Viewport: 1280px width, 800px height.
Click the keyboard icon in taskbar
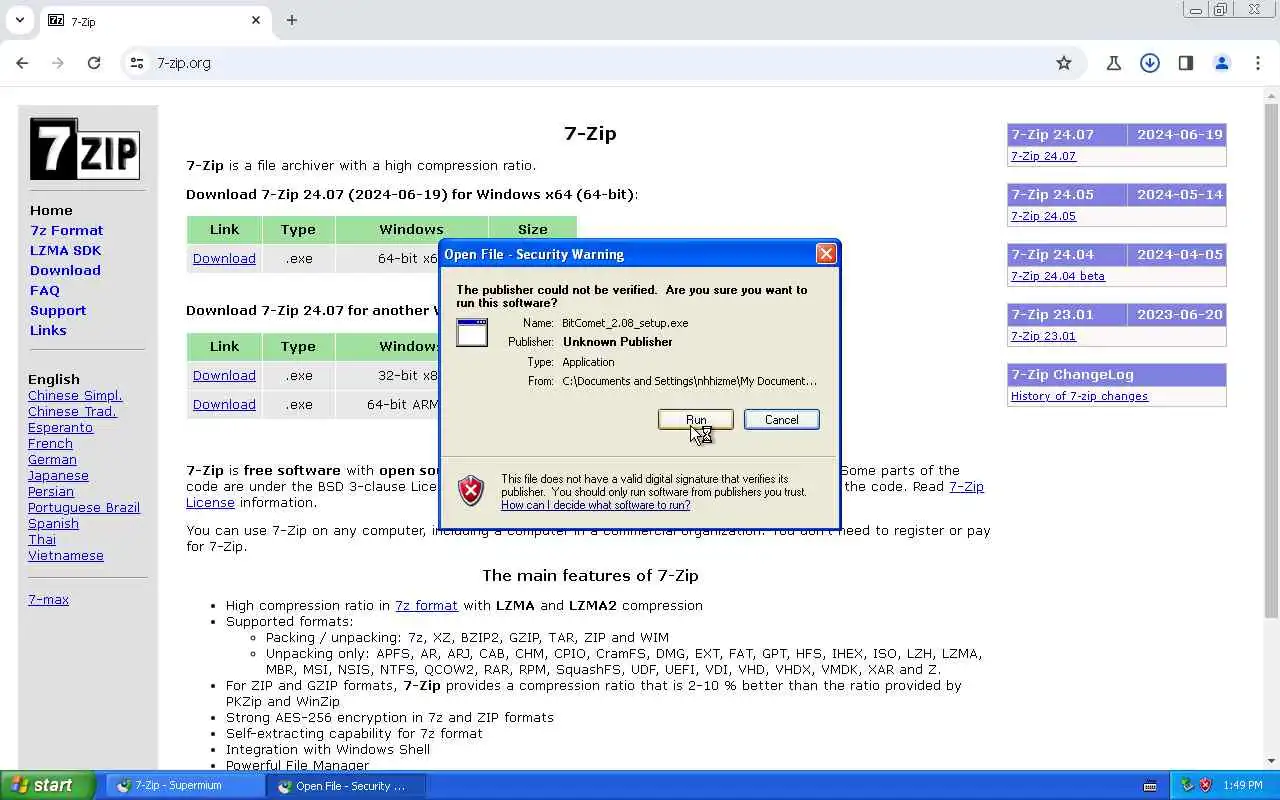(1150, 785)
